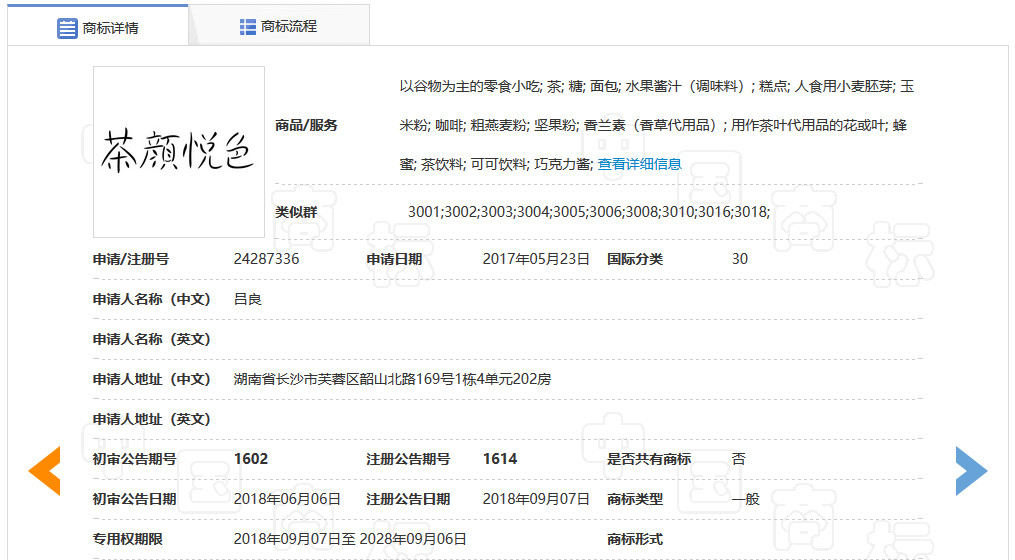This screenshot has width=1015, height=560.
Task: Select the registration number 24287336
Action: pyautogui.click(x=266, y=259)
